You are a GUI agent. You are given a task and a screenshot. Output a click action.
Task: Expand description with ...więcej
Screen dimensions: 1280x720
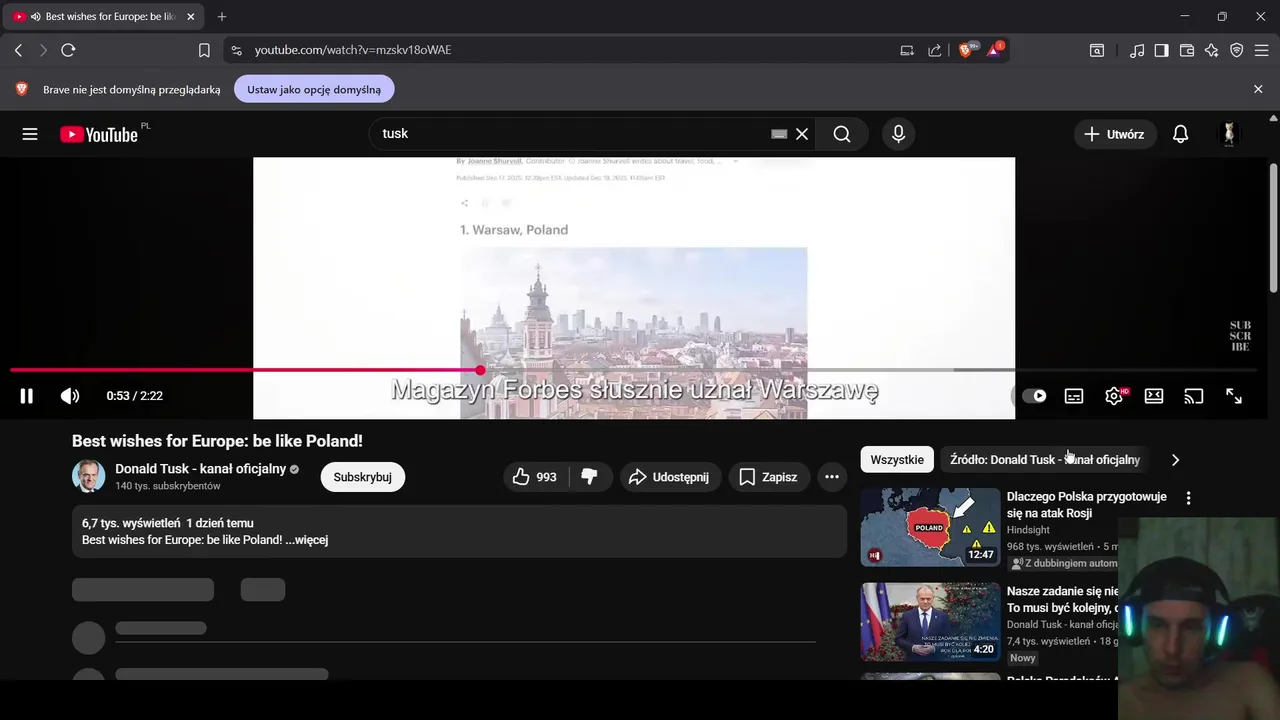pyautogui.click(x=306, y=540)
